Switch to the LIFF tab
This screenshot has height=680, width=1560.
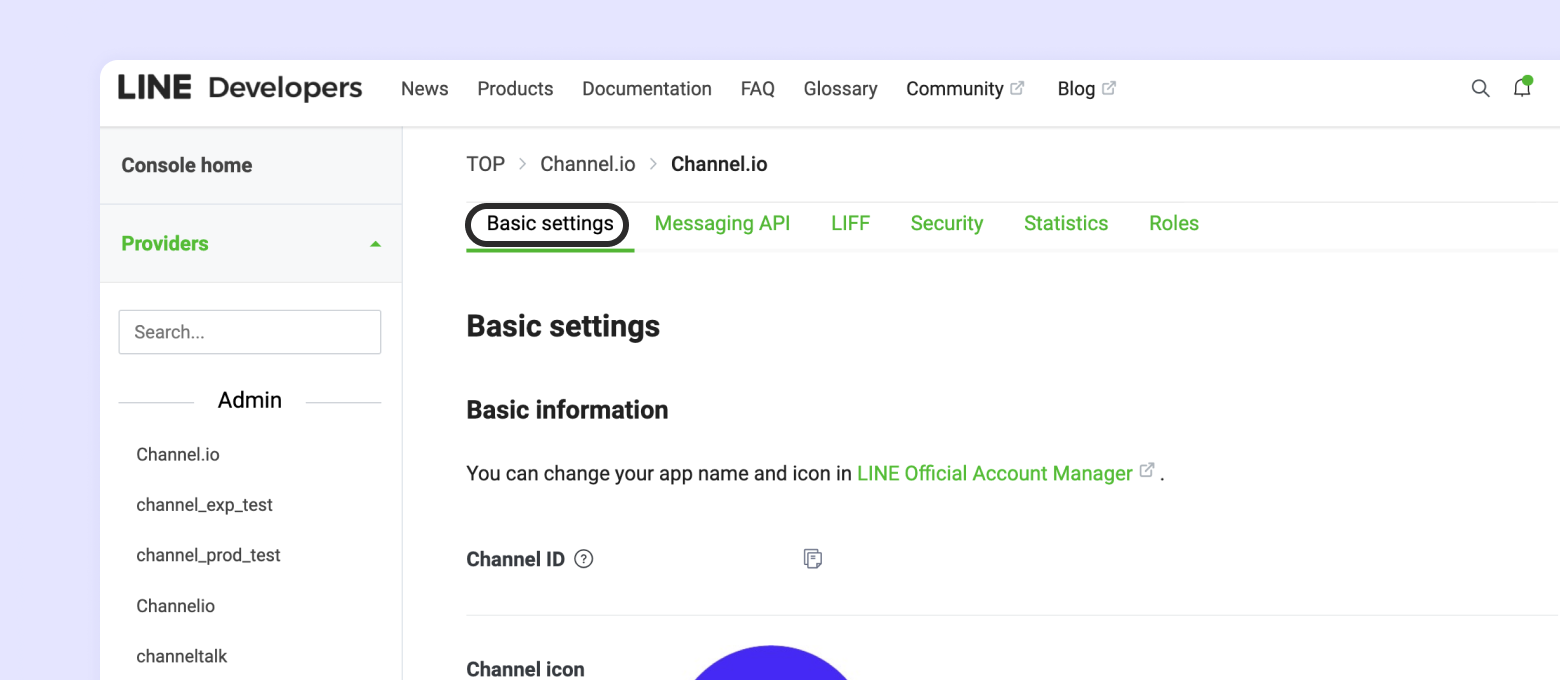click(x=850, y=223)
